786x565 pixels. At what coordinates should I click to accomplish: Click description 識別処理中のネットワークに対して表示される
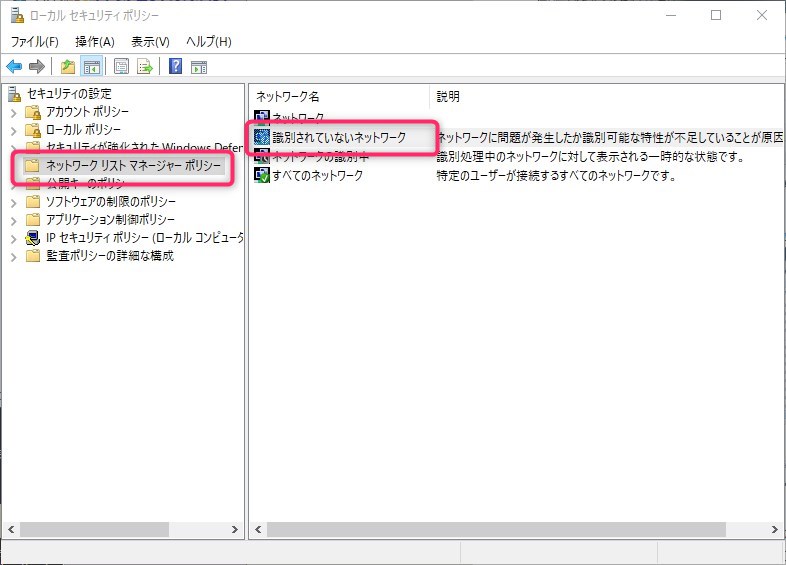(590, 156)
